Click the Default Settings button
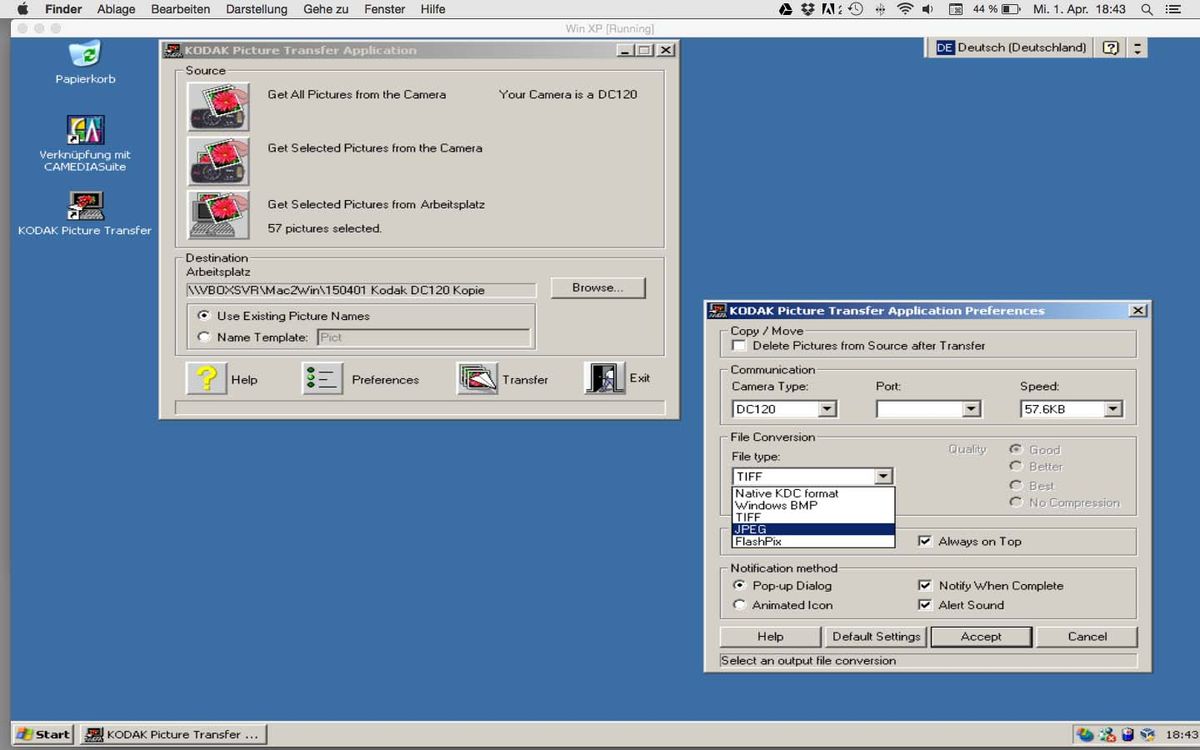The image size is (1200, 750). coord(876,636)
